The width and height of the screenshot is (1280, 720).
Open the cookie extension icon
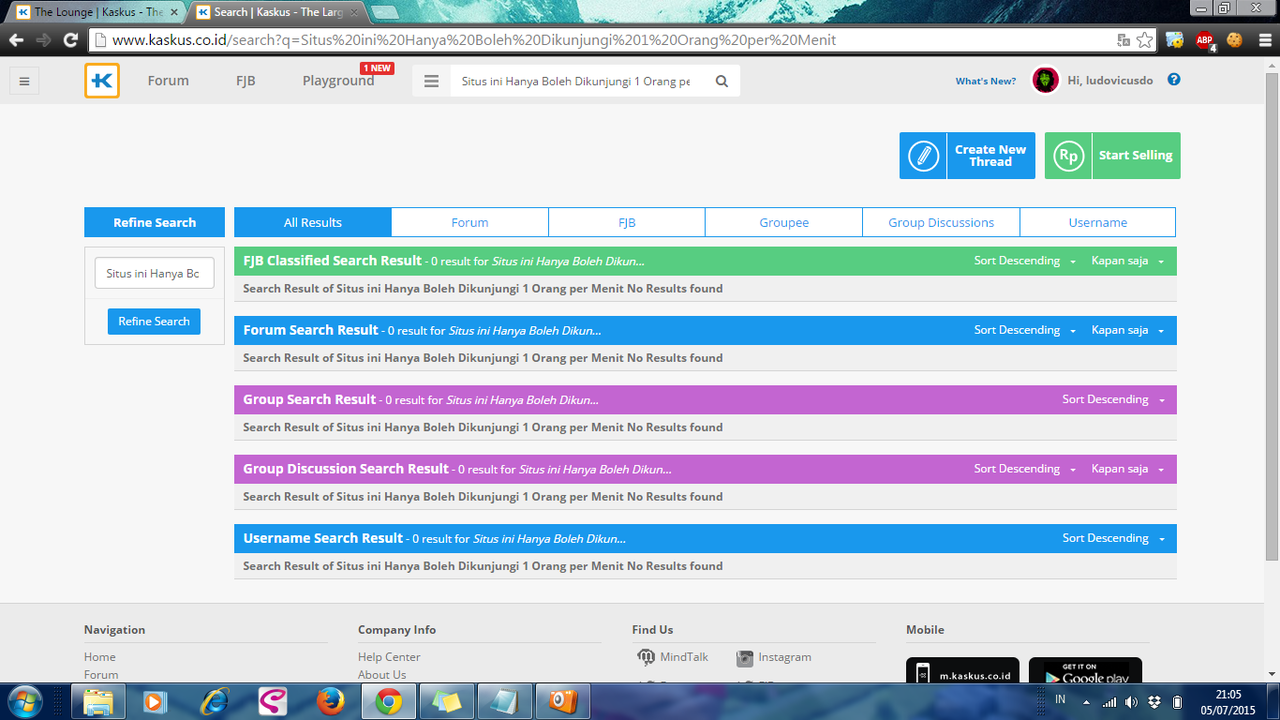tap(1235, 40)
